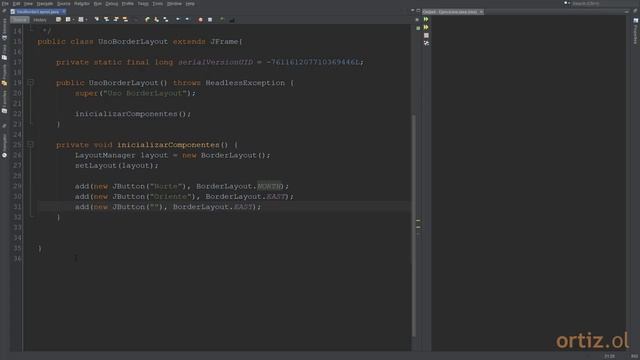Viewport: 640px width, 360px height.
Task: Switch editor to Source view
Action: [20, 20]
